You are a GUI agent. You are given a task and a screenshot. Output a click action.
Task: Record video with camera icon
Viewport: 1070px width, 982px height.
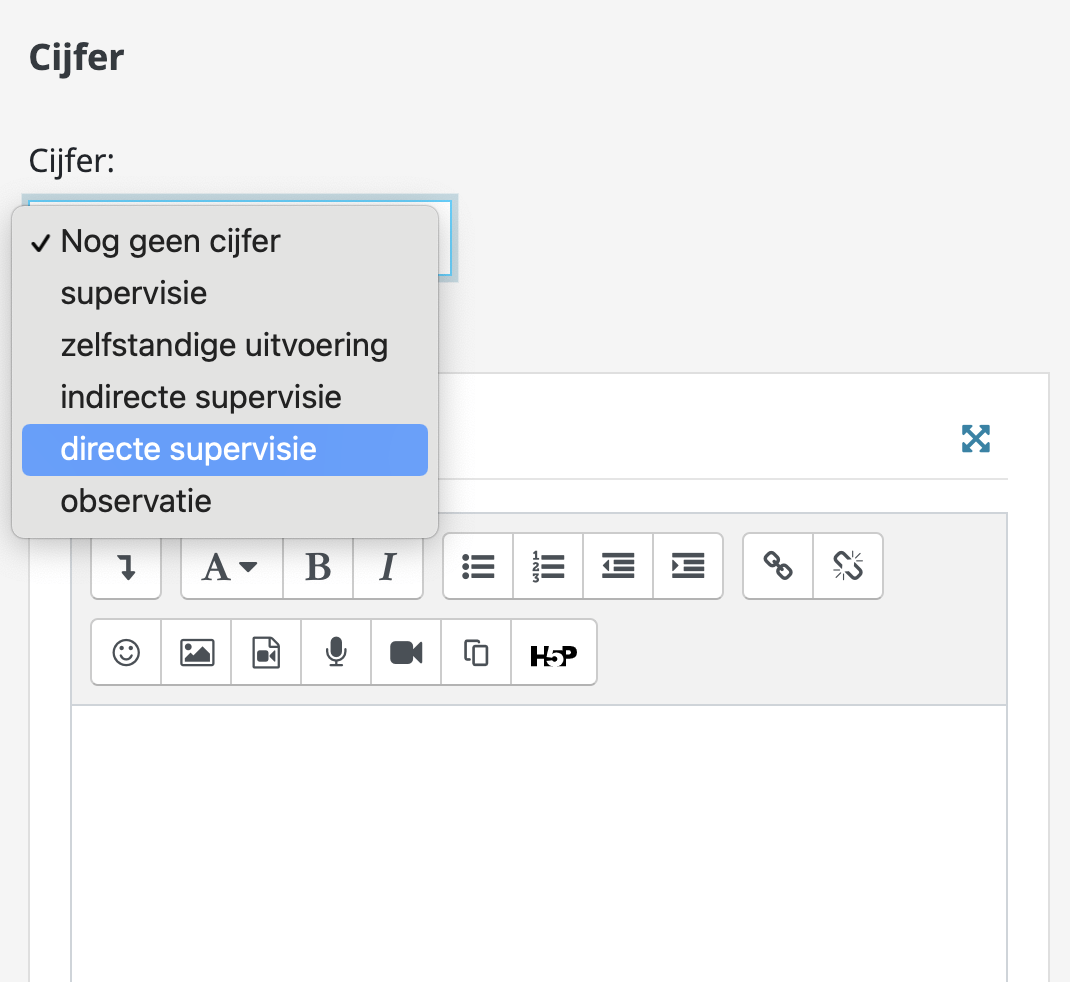point(406,652)
